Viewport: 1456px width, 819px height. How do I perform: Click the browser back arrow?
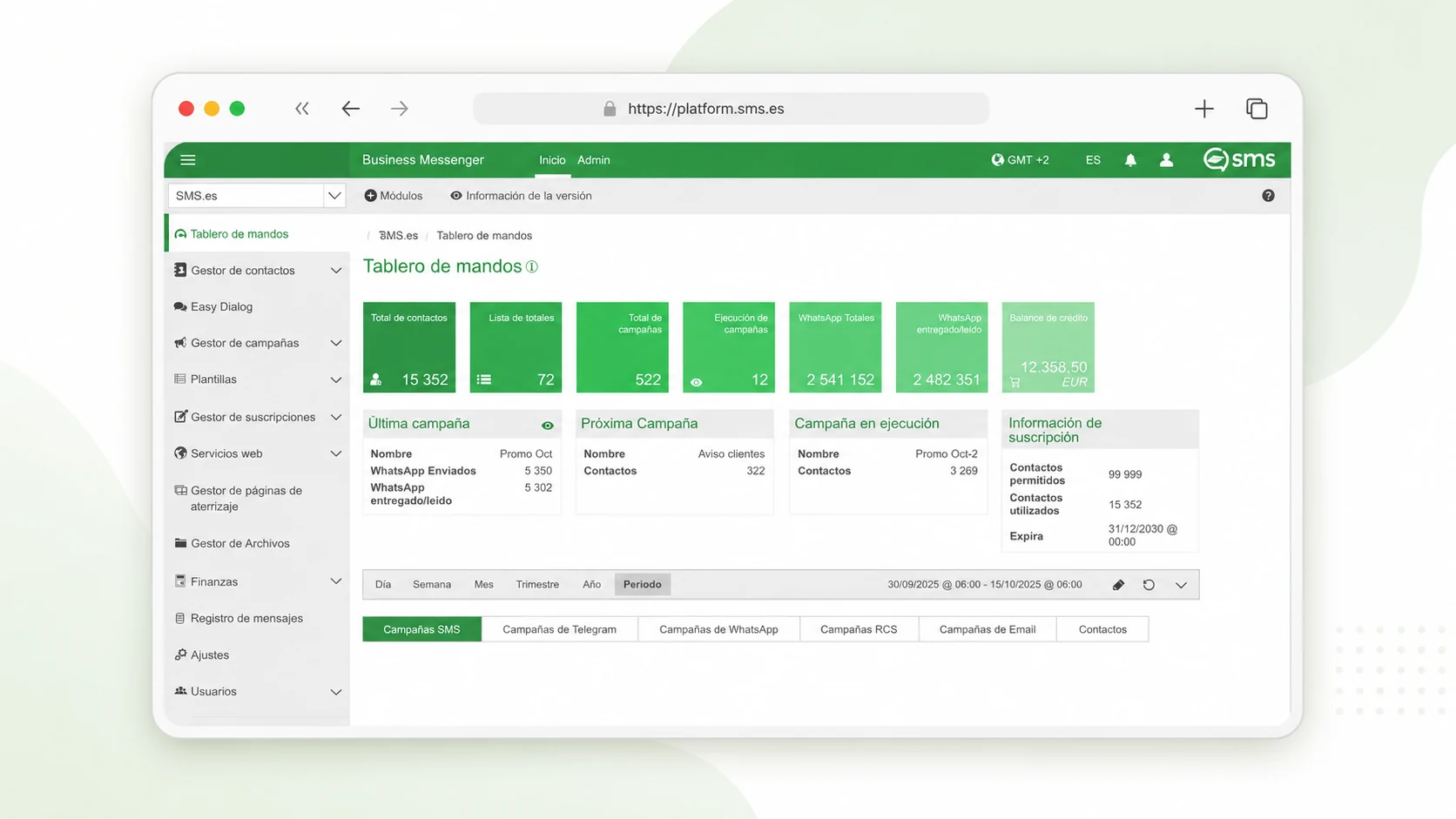pyautogui.click(x=351, y=109)
